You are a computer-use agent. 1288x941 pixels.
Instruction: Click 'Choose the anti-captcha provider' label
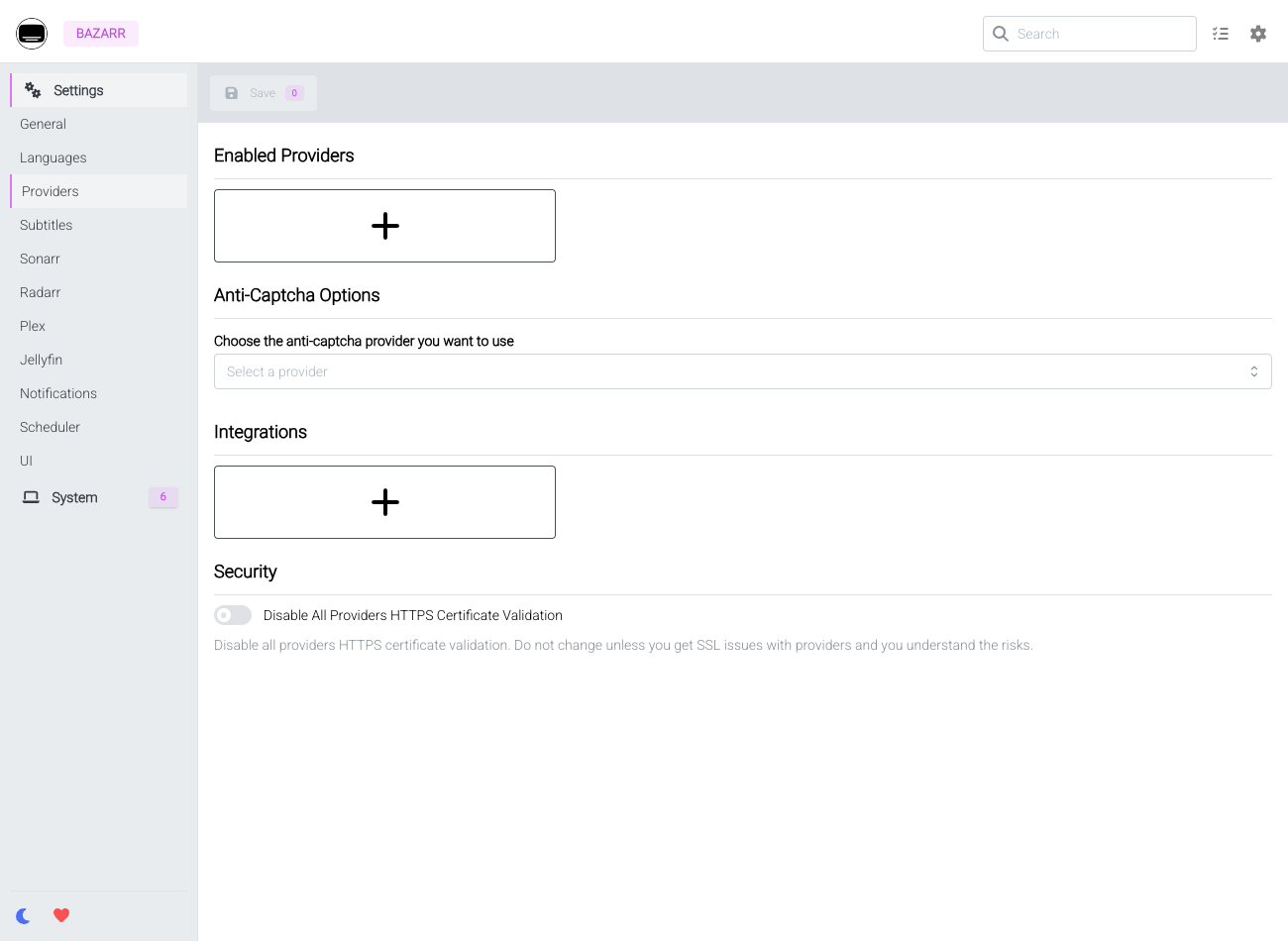pyautogui.click(x=364, y=341)
